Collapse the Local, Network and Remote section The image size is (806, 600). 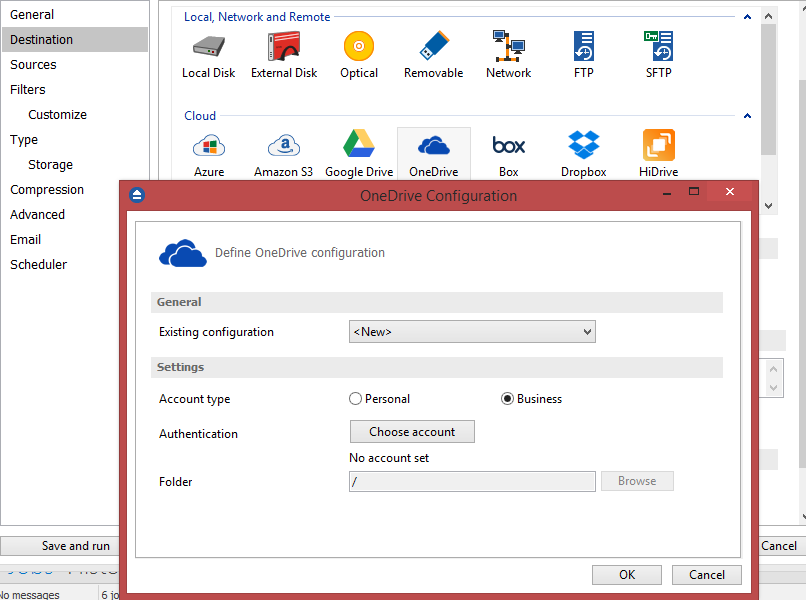[747, 17]
